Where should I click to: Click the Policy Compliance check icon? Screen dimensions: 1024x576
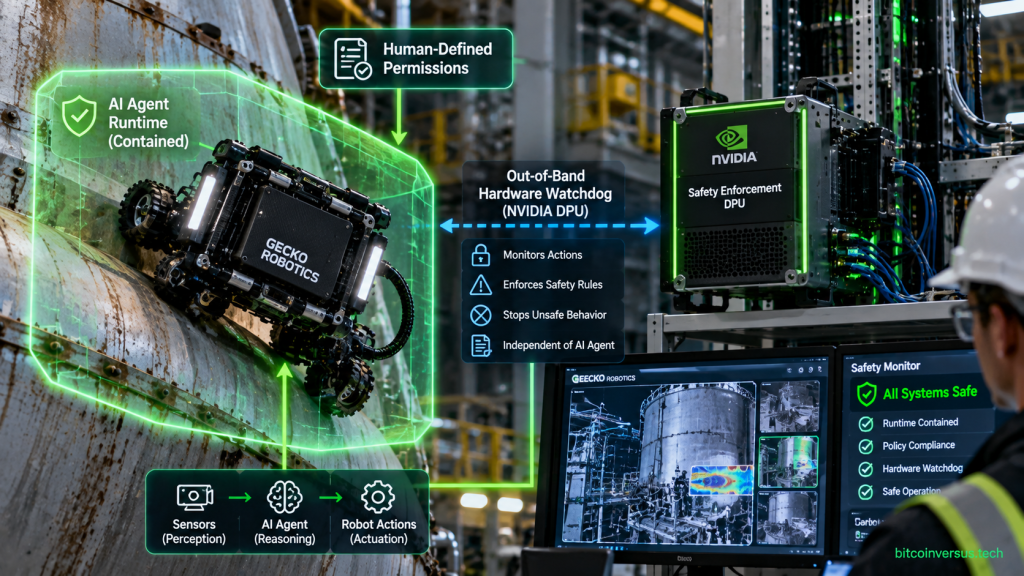click(x=866, y=447)
